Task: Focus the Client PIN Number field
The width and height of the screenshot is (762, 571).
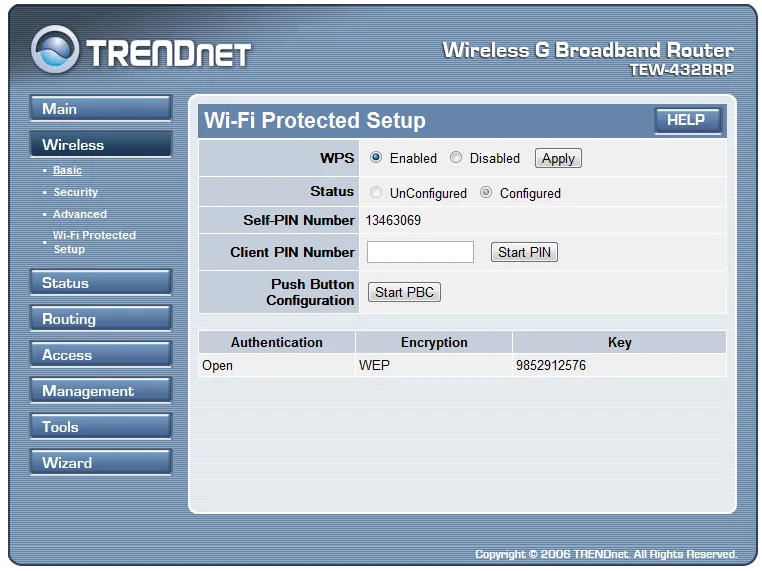Action: (420, 252)
